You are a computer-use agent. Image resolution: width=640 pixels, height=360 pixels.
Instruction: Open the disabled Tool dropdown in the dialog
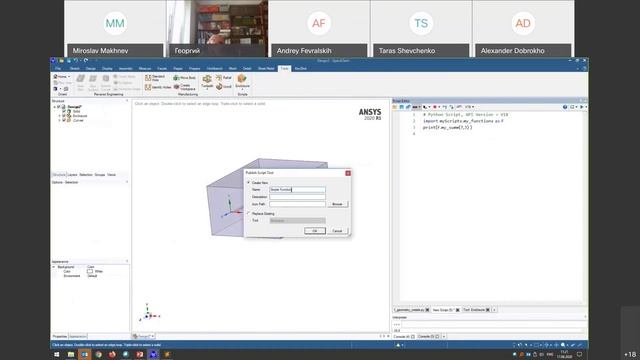298,221
